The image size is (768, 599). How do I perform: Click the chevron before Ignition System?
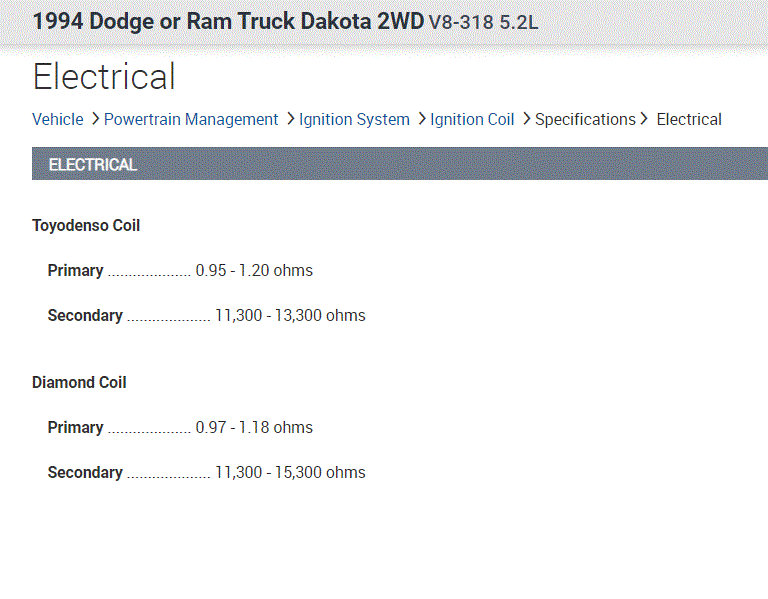click(290, 119)
